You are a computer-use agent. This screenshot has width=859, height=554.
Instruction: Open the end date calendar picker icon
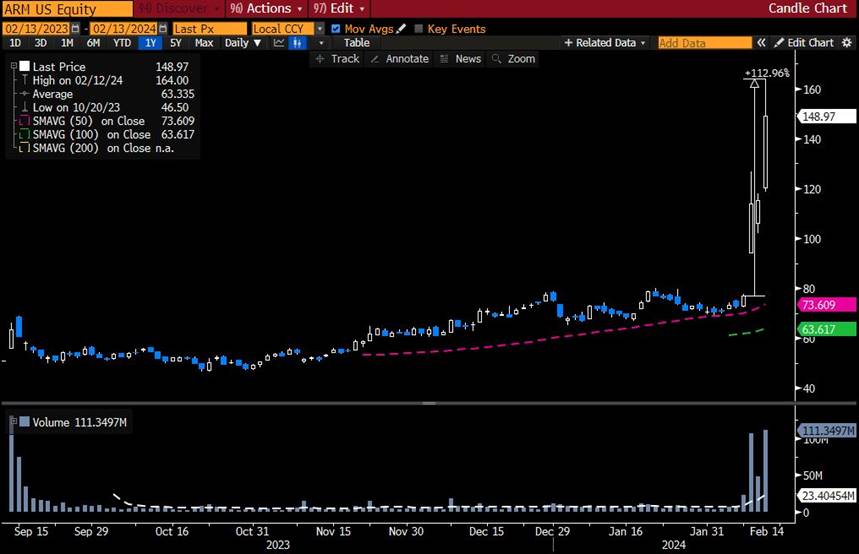pyautogui.click(x=163, y=28)
